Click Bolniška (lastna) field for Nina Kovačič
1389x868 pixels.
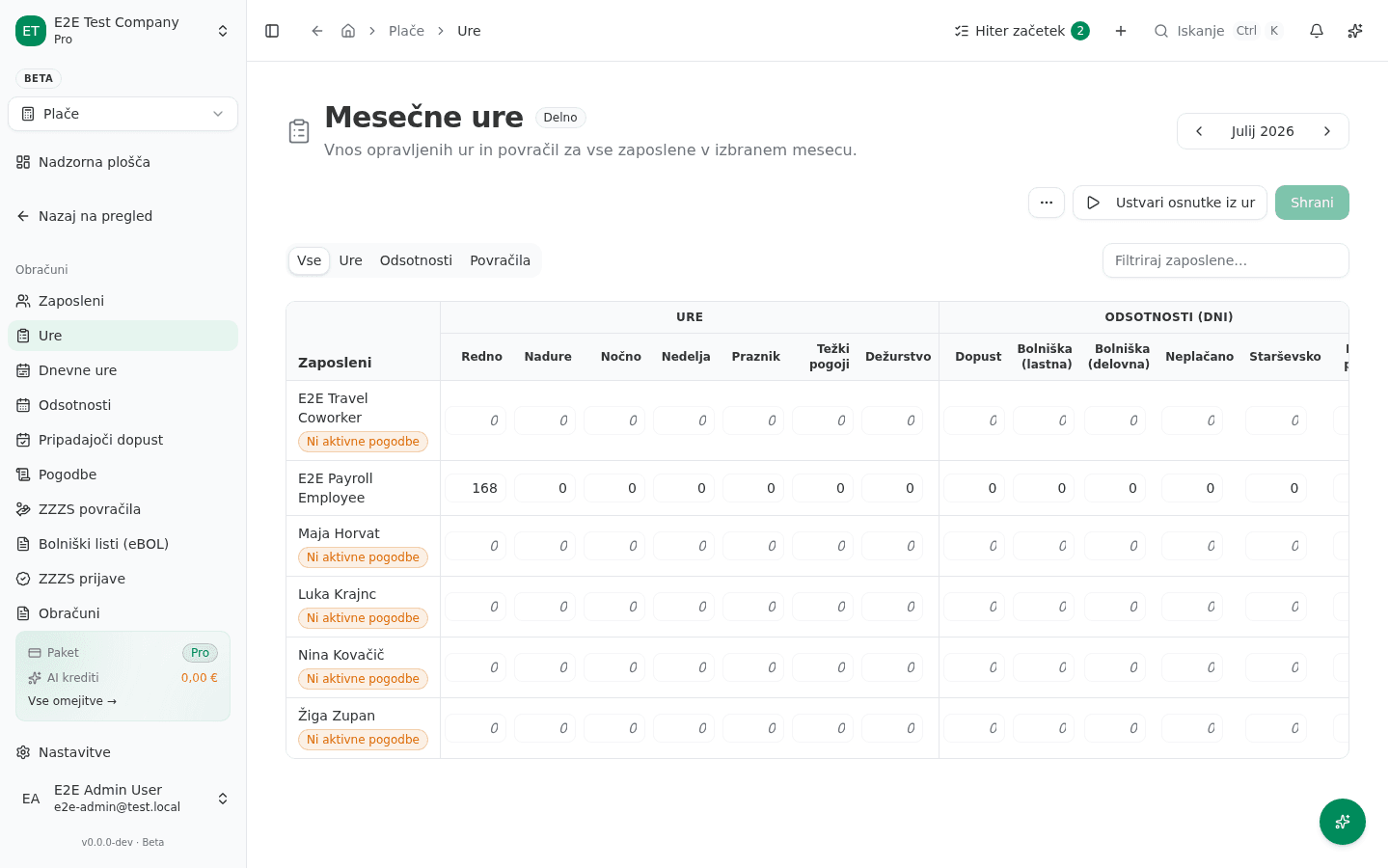click(1044, 667)
